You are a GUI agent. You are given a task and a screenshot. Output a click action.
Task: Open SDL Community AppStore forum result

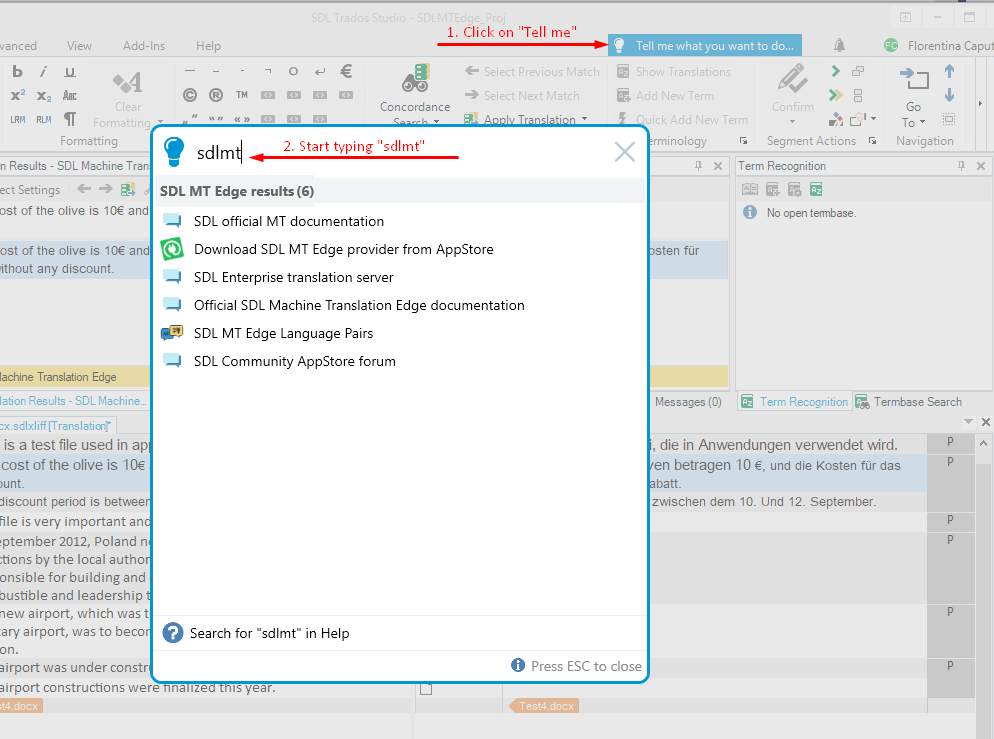(x=295, y=361)
